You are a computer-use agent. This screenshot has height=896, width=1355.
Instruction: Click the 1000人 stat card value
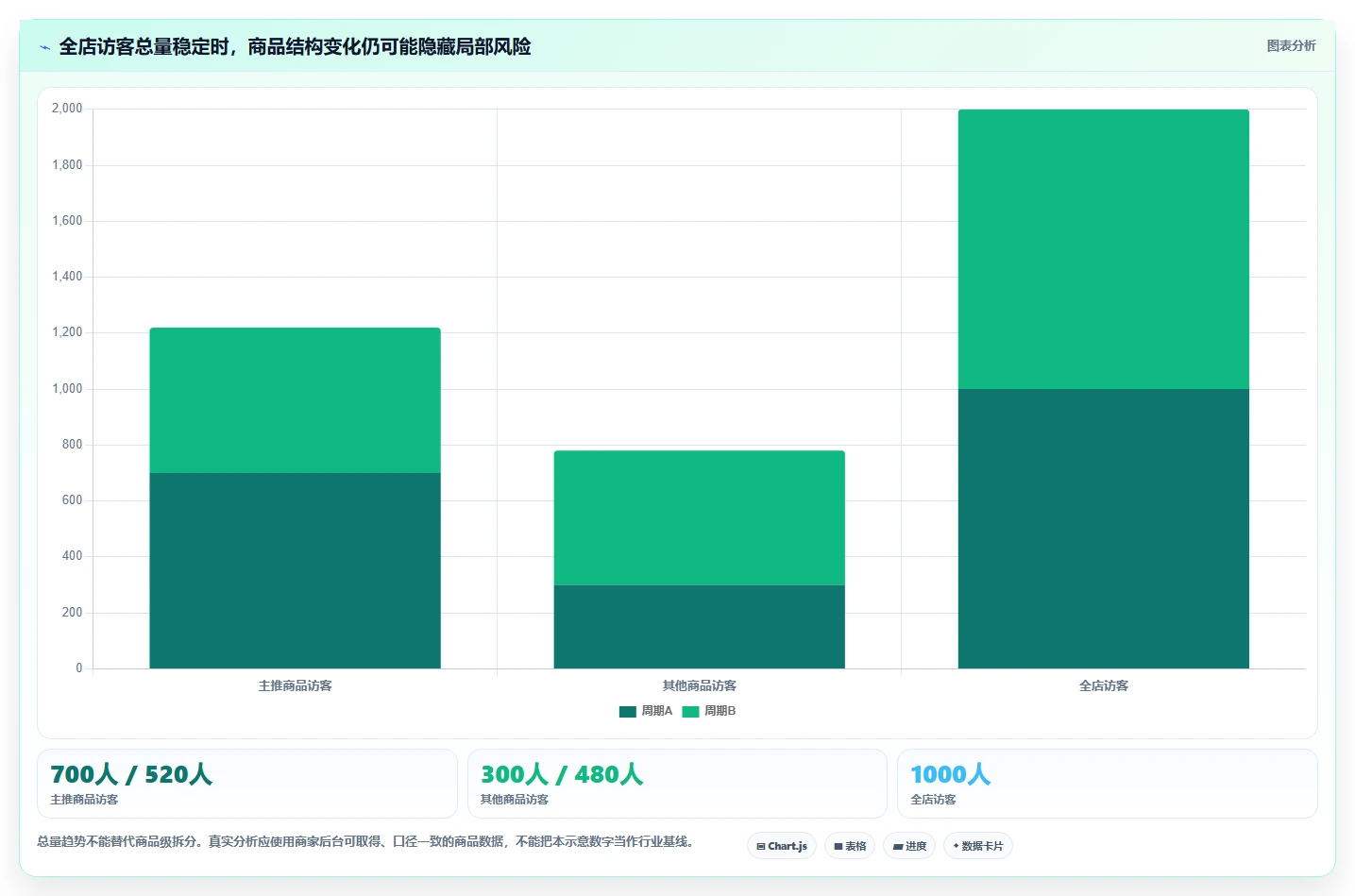coord(951,774)
